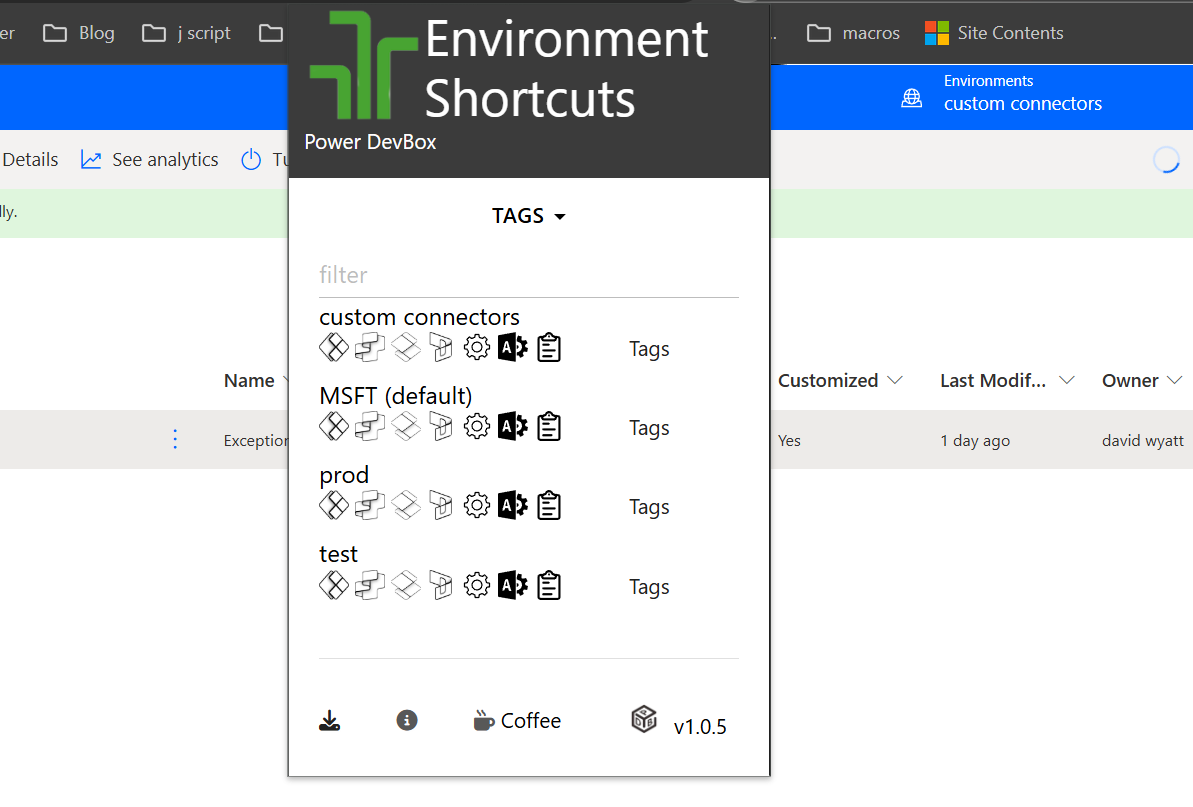Viewport: 1193px width, 807px height.
Task: Click the prod environment name
Action: coord(344,475)
